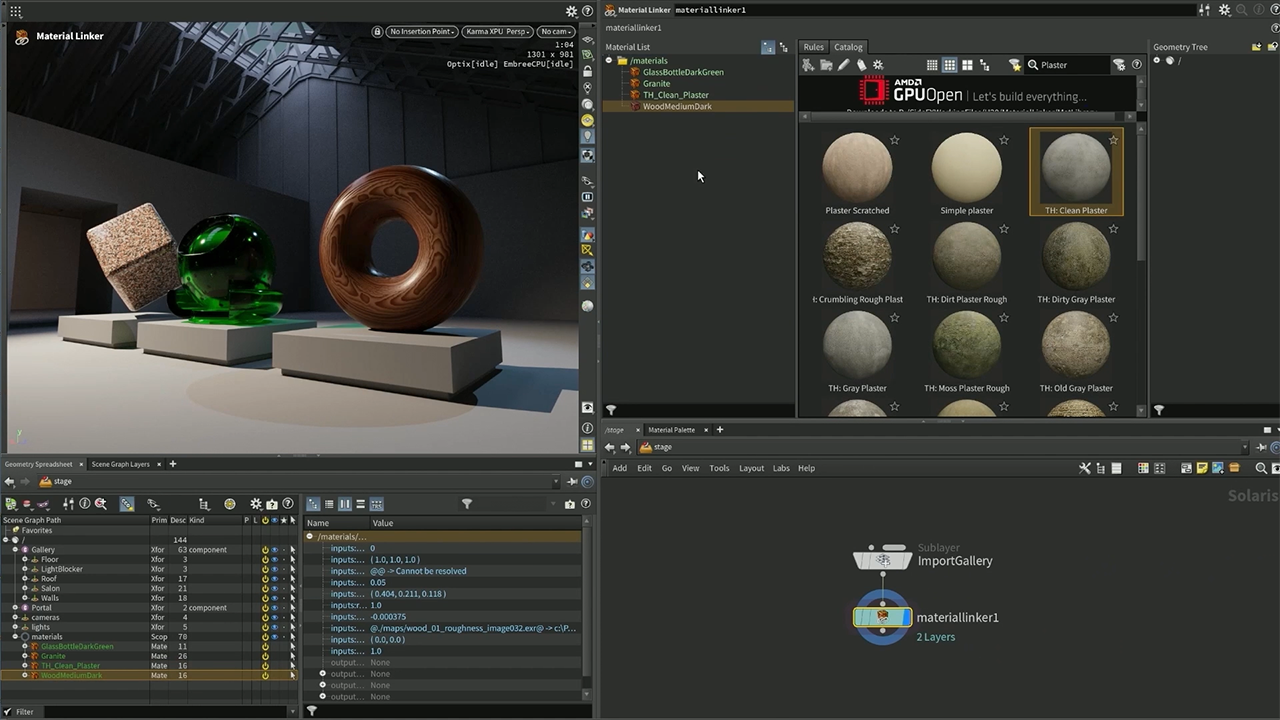Switch to the Rules tab
Image resolution: width=1280 pixels, height=720 pixels.
point(814,47)
